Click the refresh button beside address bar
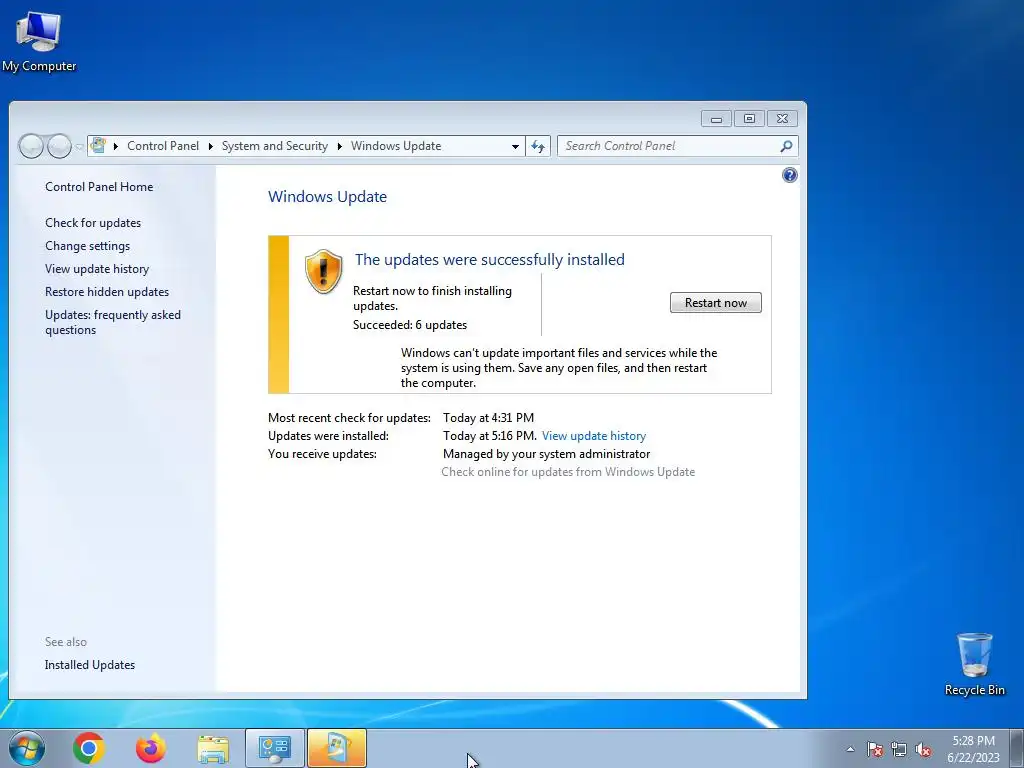This screenshot has width=1024, height=768. [537, 146]
